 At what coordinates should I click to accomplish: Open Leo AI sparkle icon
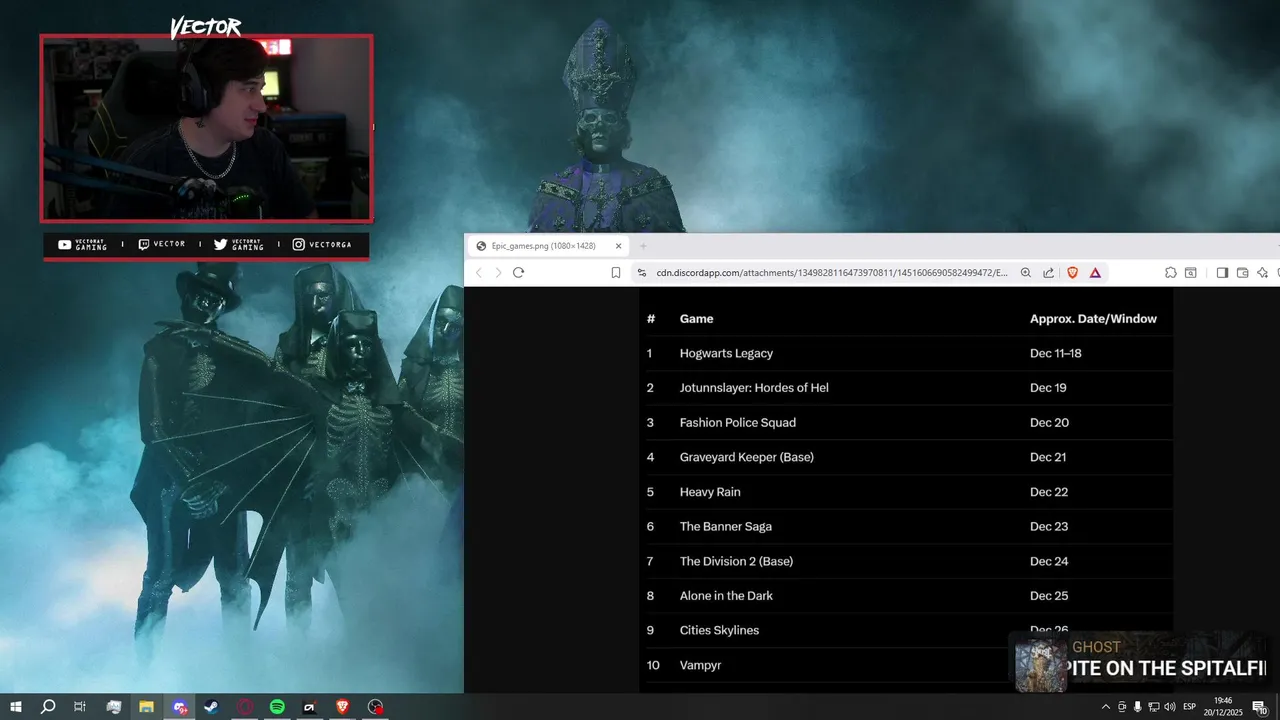pyautogui.click(x=1262, y=272)
